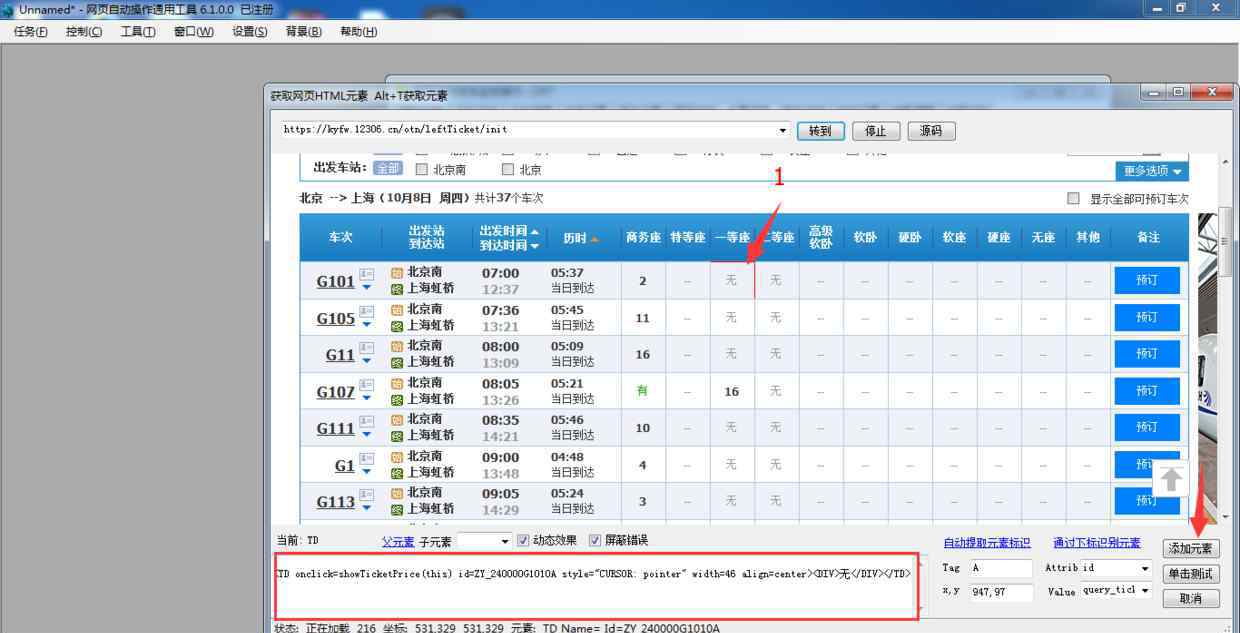This screenshot has height=633, width=1240.
Task: Check the 北京南 departure station box
Action: tap(421, 170)
